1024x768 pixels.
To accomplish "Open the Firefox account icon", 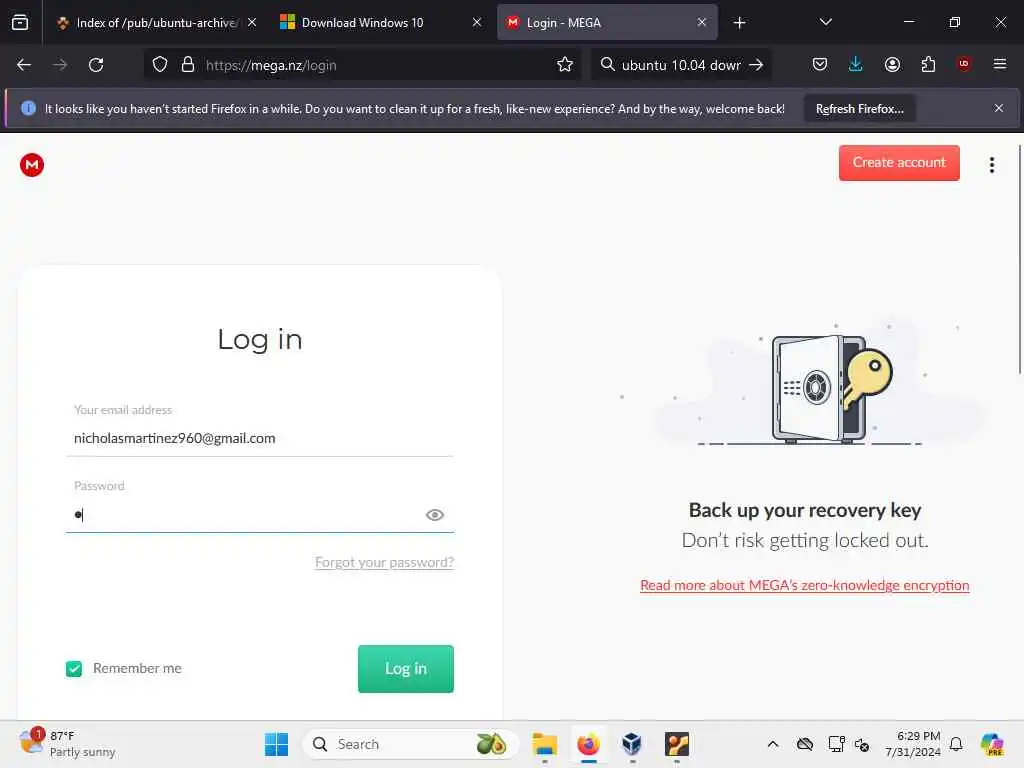I will 892,65.
